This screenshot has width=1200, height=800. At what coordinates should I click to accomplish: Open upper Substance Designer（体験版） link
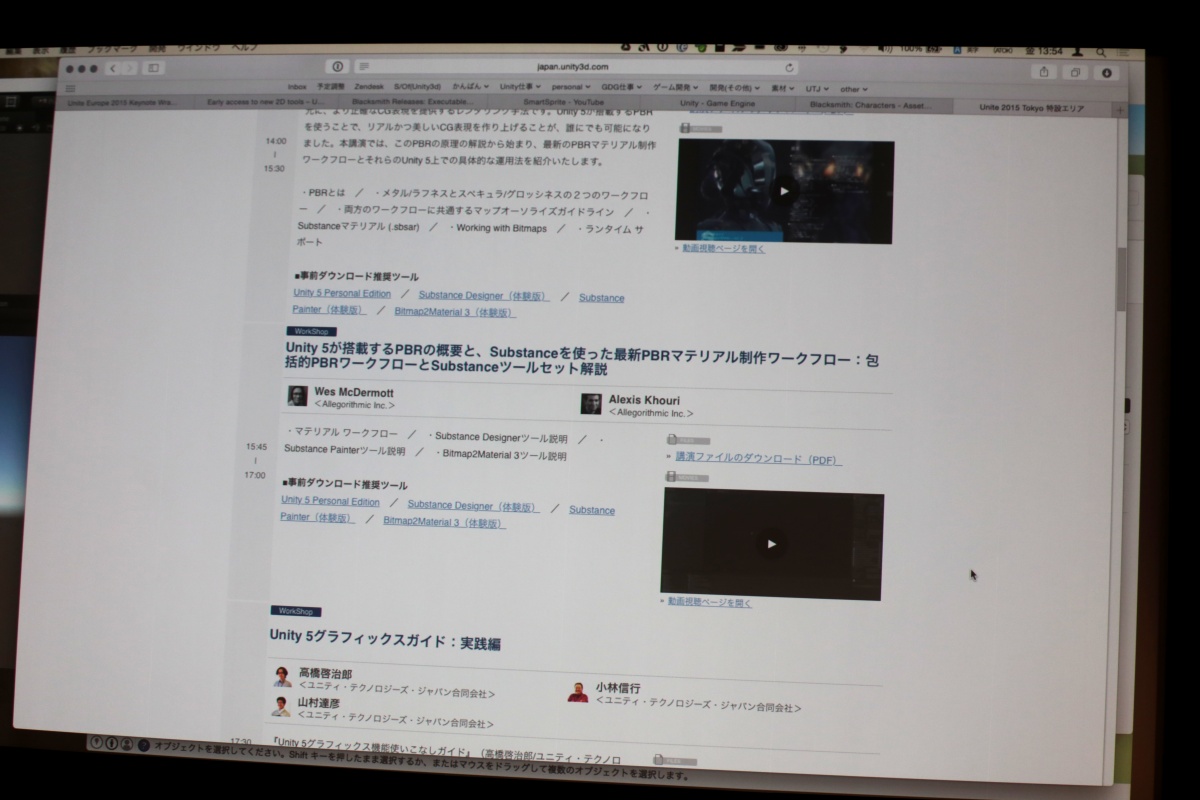(485, 296)
